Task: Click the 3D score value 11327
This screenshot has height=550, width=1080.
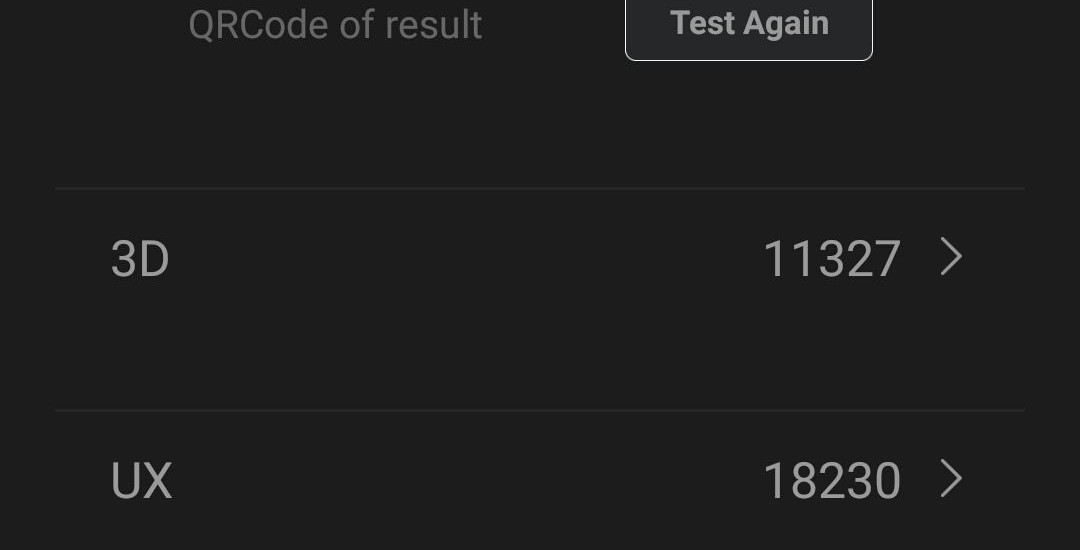Action: coord(831,259)
